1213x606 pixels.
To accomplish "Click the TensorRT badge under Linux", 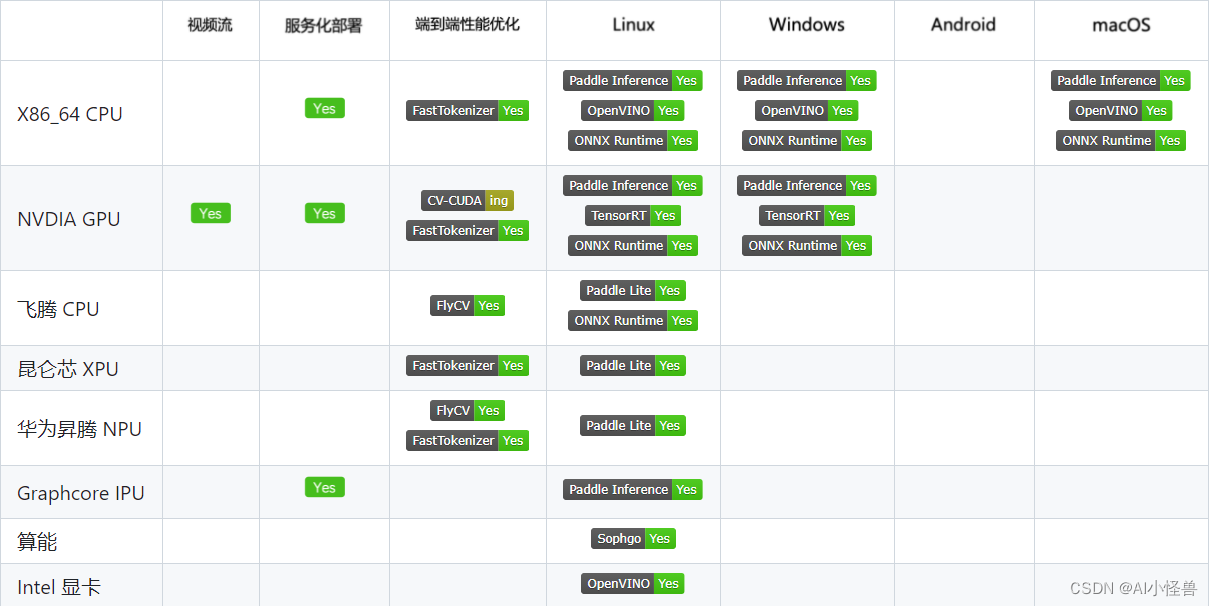I will 632,215.
